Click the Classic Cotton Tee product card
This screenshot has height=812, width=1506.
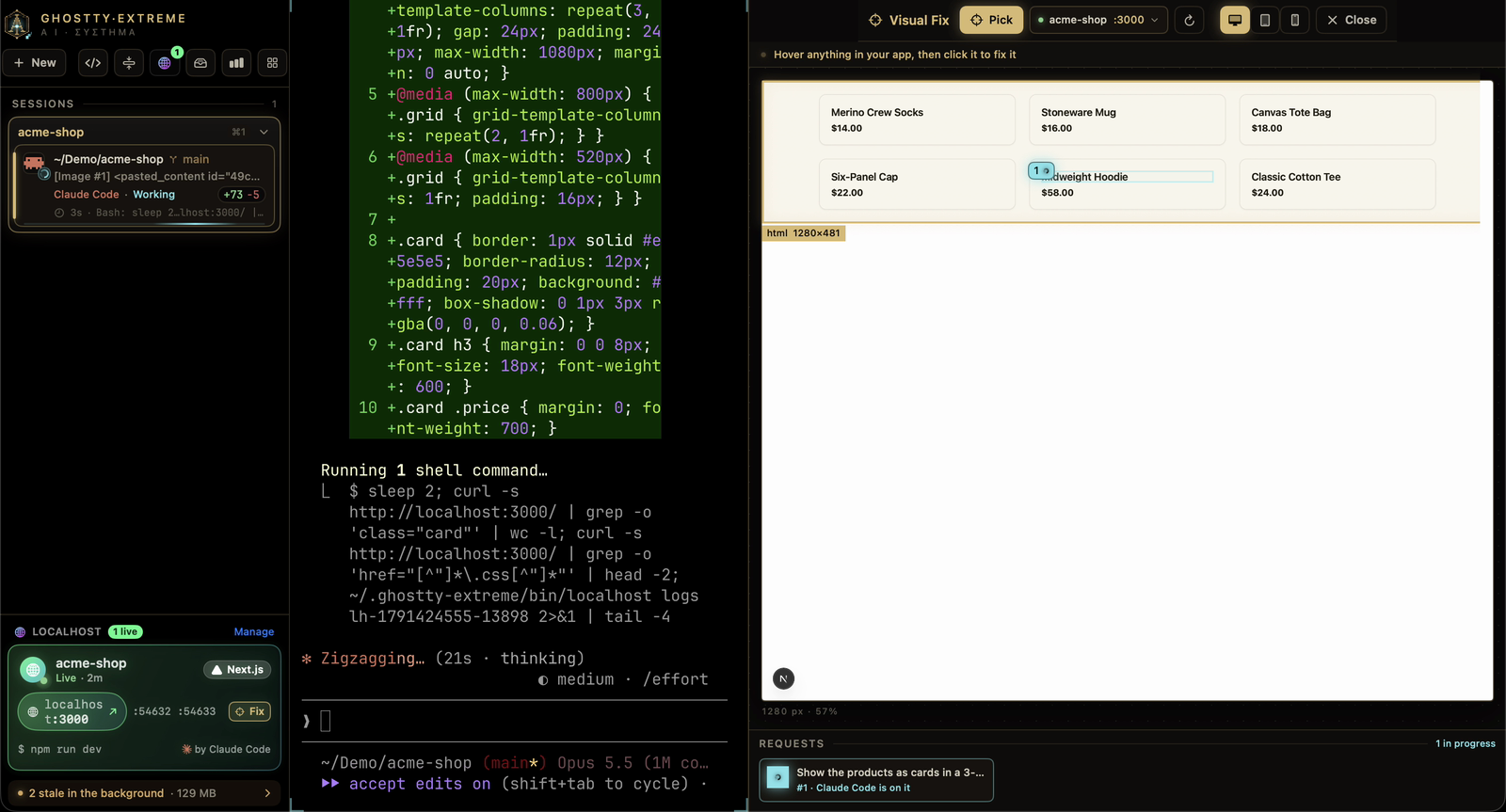click(x=1337, y=183)
